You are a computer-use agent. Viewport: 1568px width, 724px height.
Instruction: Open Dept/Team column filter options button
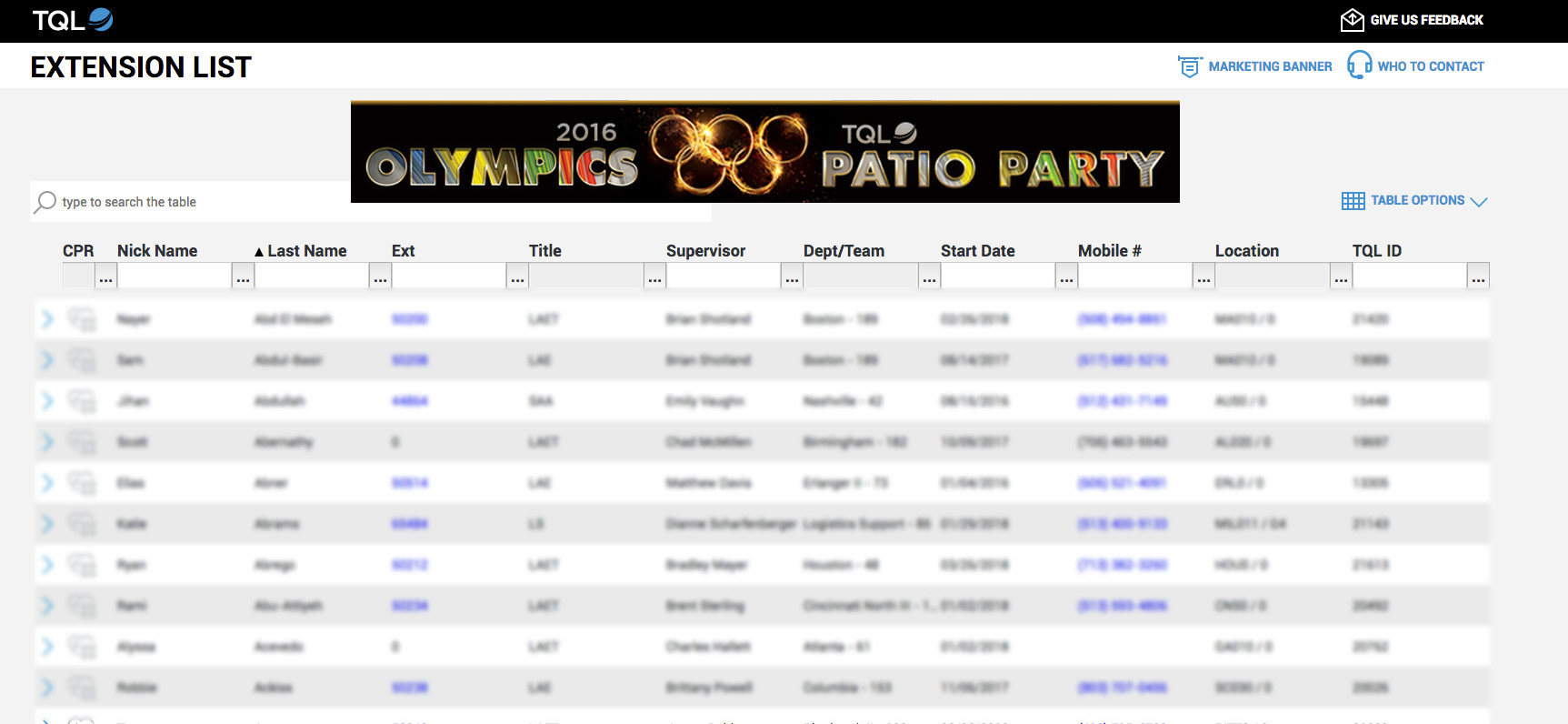[x=930, y=276]
